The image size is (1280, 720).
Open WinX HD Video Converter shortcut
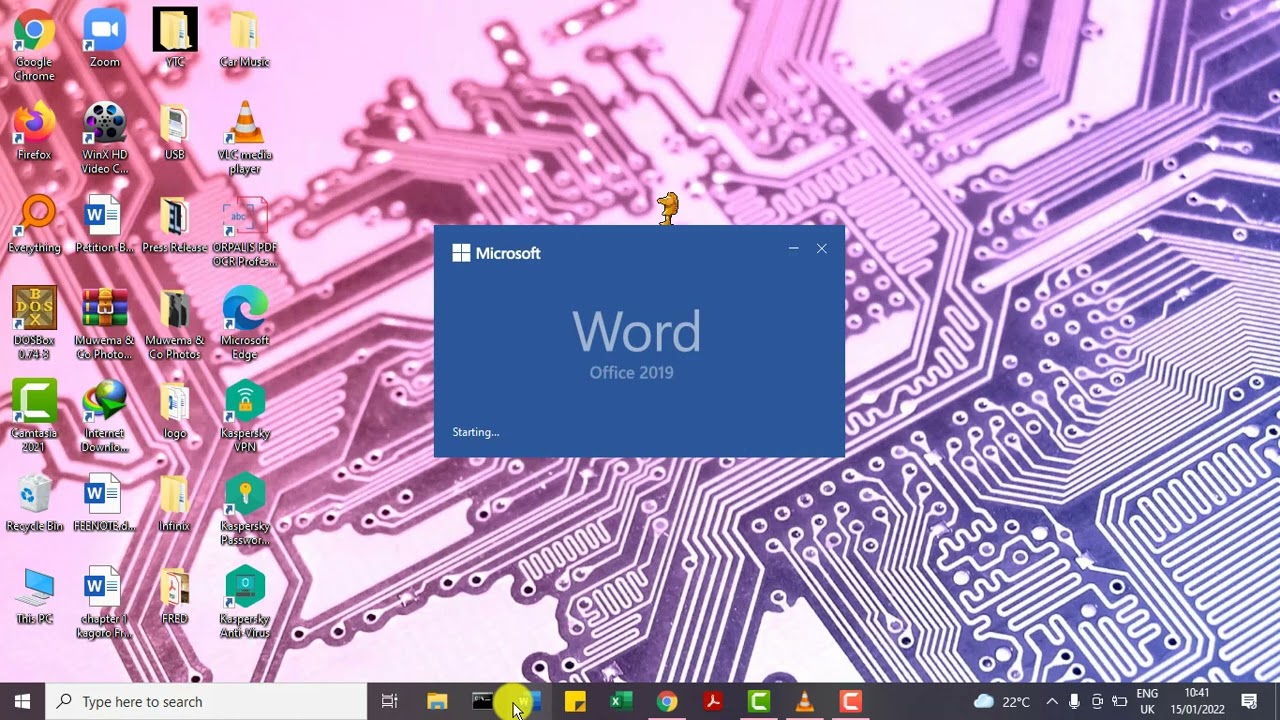(x=104, y=138)
